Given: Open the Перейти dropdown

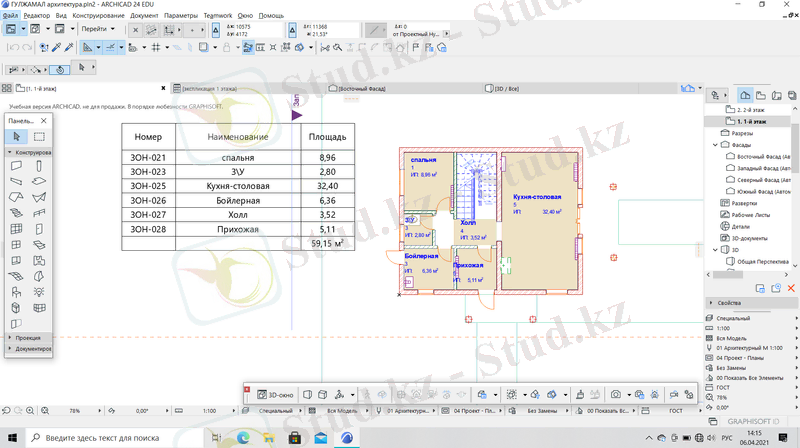Looking at the screenshot, I should [96, 30].
